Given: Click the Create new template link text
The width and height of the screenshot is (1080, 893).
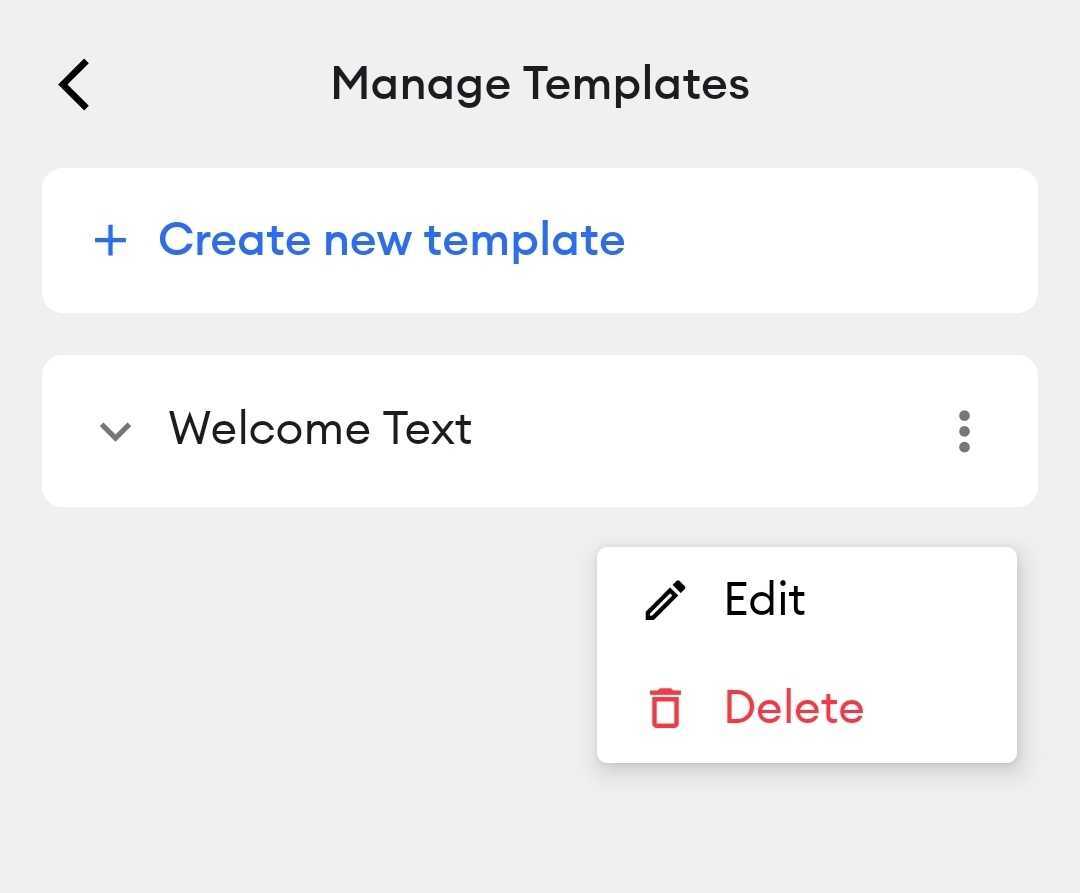Looking at the screenshot, I should [392, 240].
